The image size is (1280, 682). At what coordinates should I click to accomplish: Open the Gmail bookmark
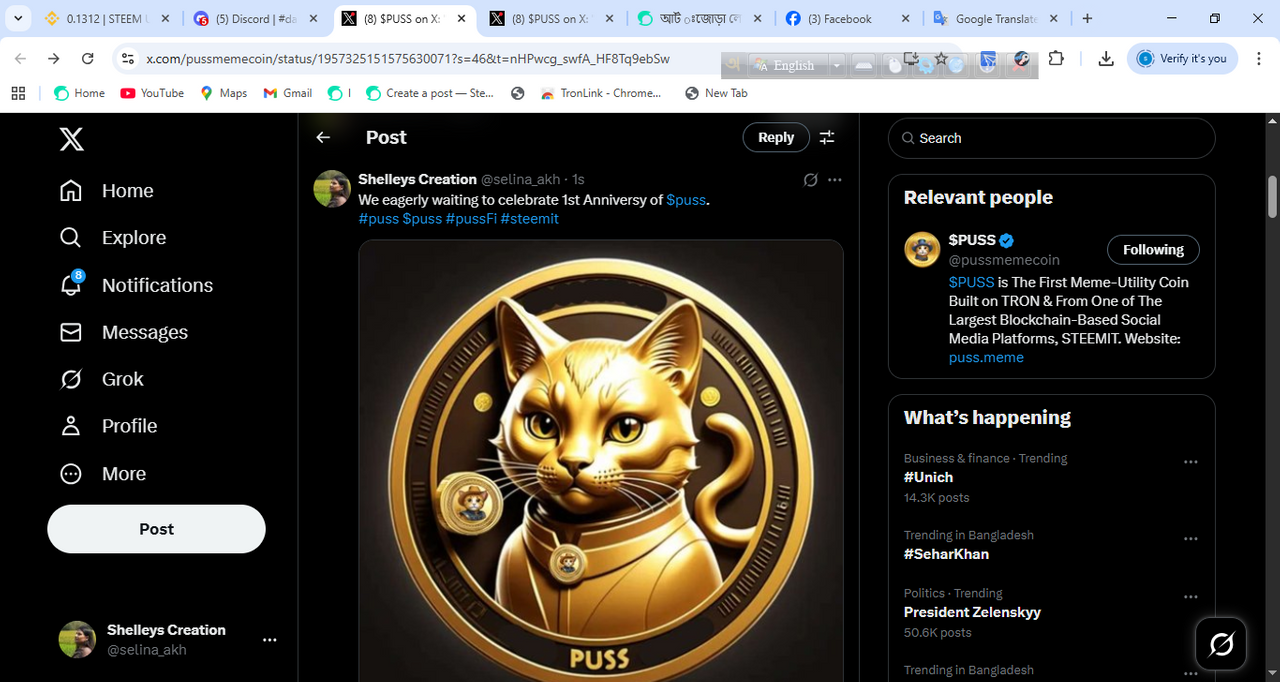coord(288,93)
